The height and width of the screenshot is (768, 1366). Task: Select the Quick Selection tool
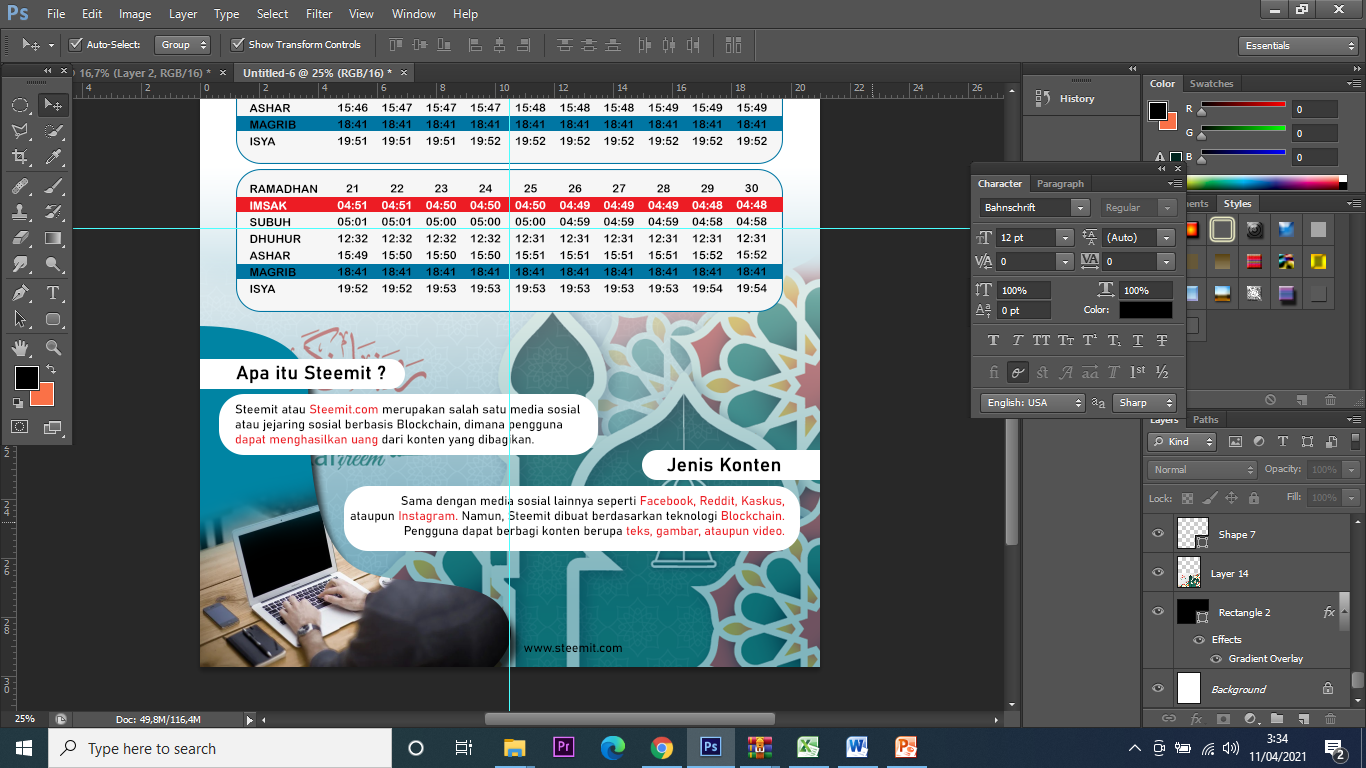[53, 131]
